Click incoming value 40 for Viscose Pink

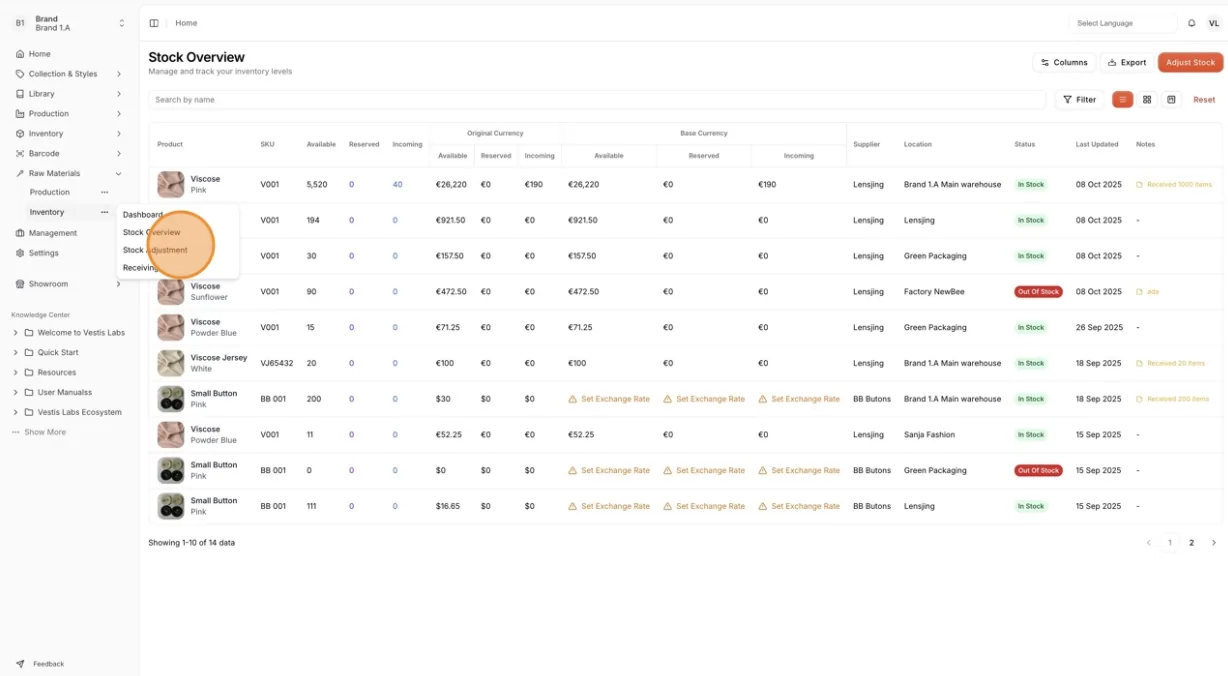(x=397, y=185)
